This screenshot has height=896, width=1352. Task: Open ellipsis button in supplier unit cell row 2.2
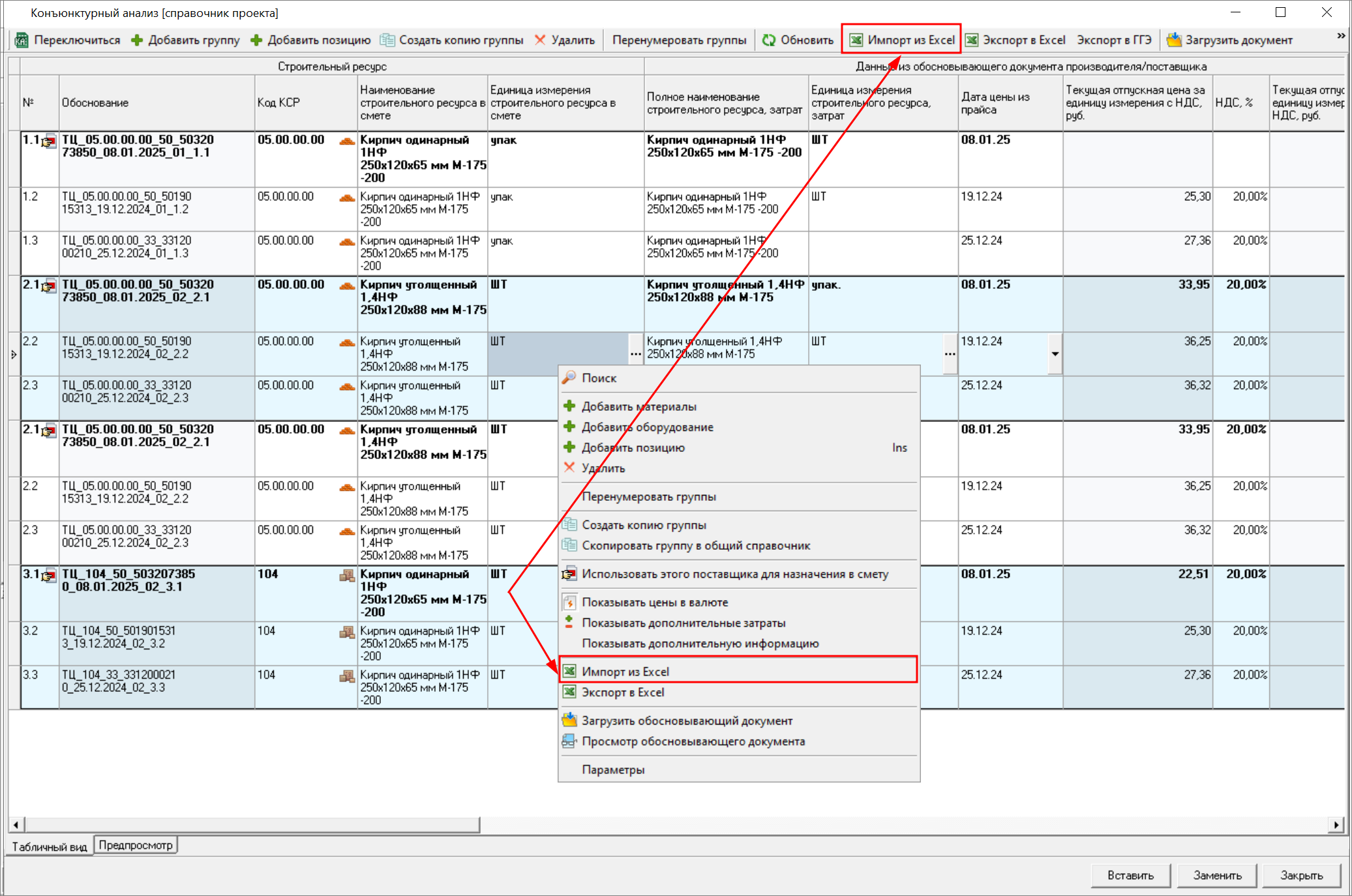(x=950, y=354)
